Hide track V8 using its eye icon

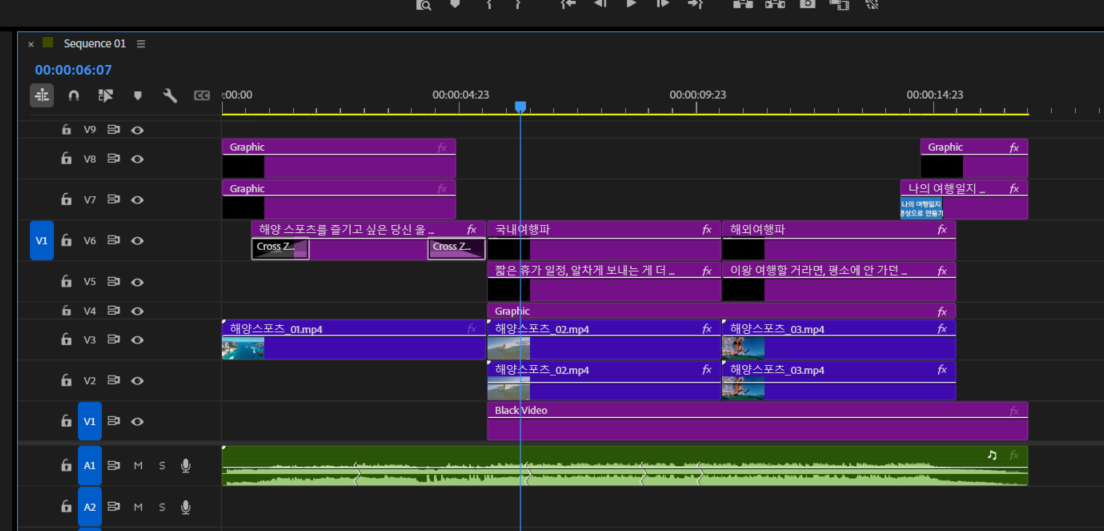[138, 159]
